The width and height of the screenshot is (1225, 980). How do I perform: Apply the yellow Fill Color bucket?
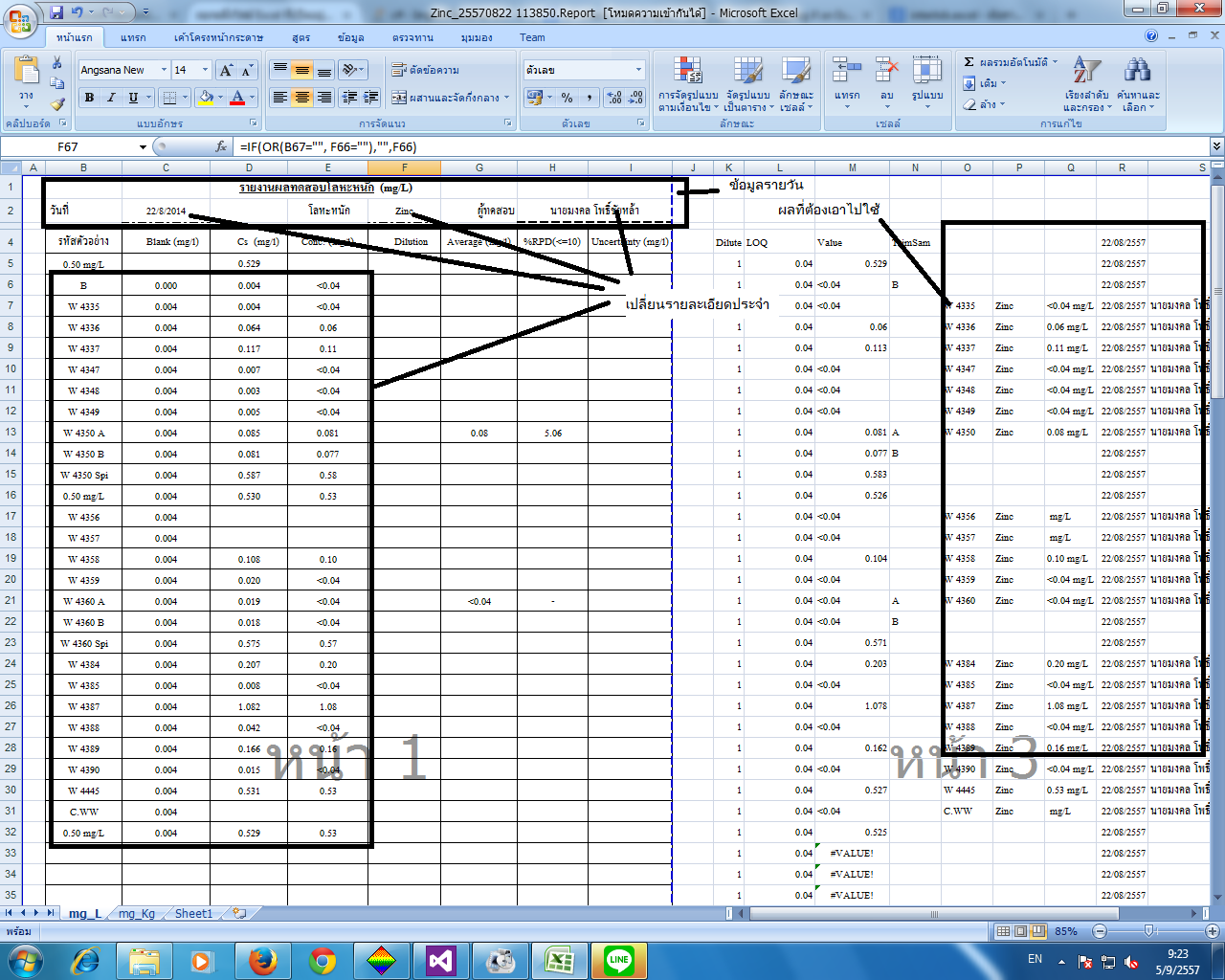click(x=207, y=98)
